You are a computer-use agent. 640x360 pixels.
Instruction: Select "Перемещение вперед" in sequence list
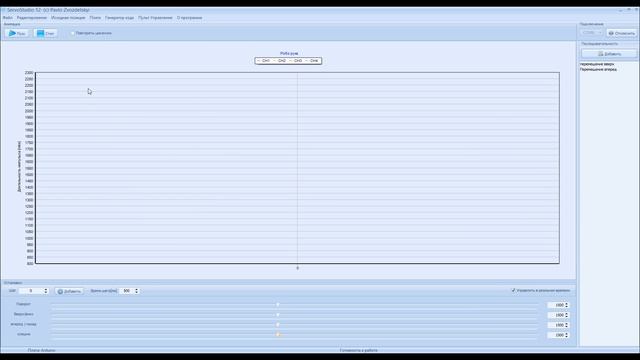coord(598,70)
